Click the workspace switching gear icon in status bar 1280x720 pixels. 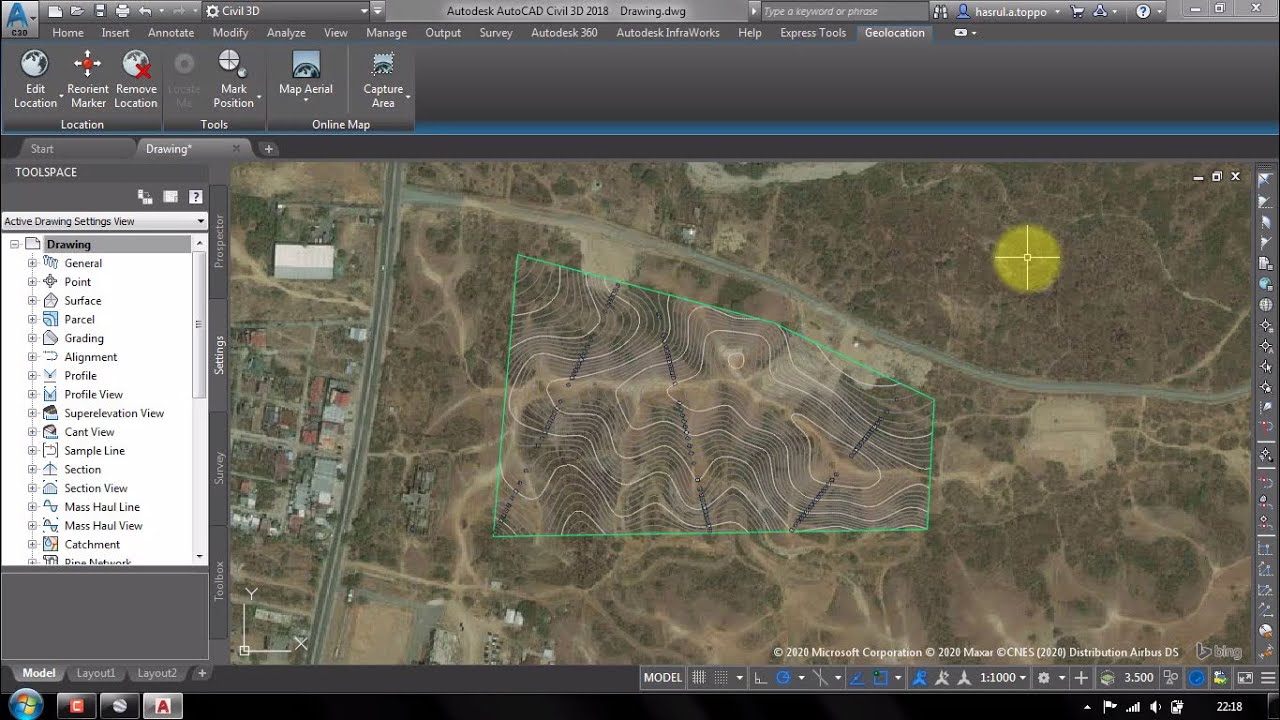(1044, 677)
